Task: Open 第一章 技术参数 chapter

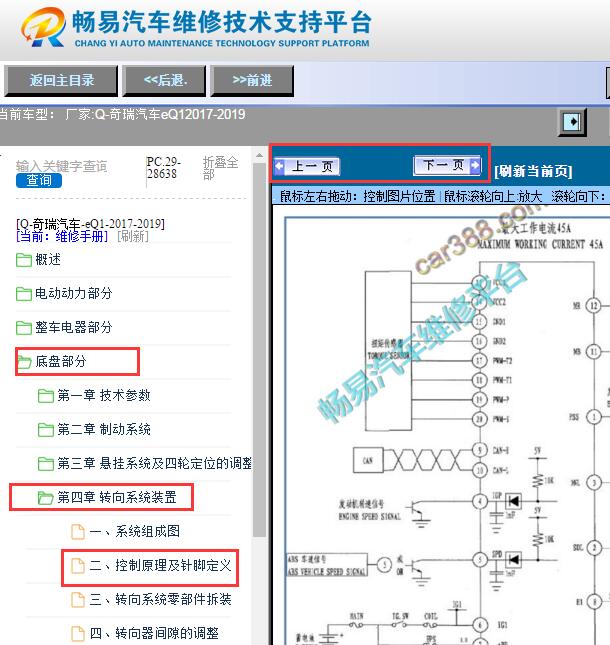Action: [x=104, y=395]
